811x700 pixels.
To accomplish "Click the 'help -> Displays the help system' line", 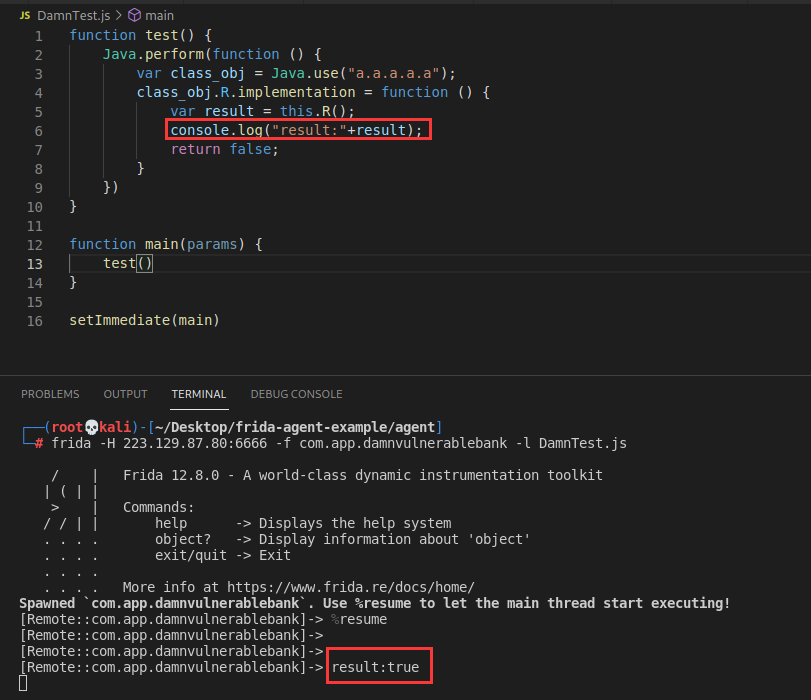I will click(303, 523).
